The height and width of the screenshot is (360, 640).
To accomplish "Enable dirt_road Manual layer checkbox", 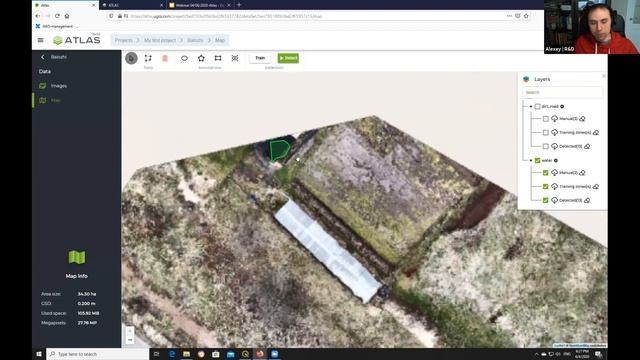I will coord(546,119).
